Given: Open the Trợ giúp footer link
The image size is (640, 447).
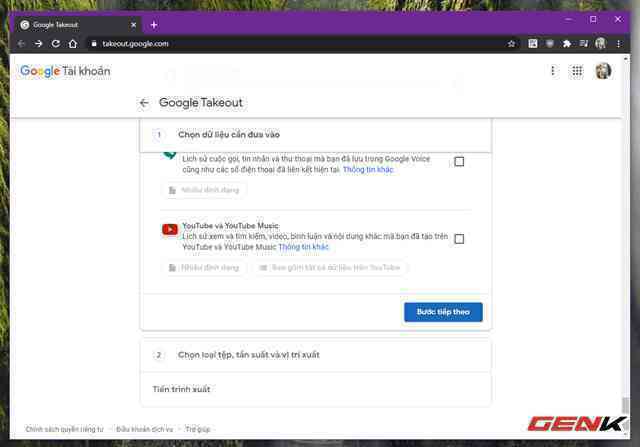Looking at the screenshot, I should 198,429.
